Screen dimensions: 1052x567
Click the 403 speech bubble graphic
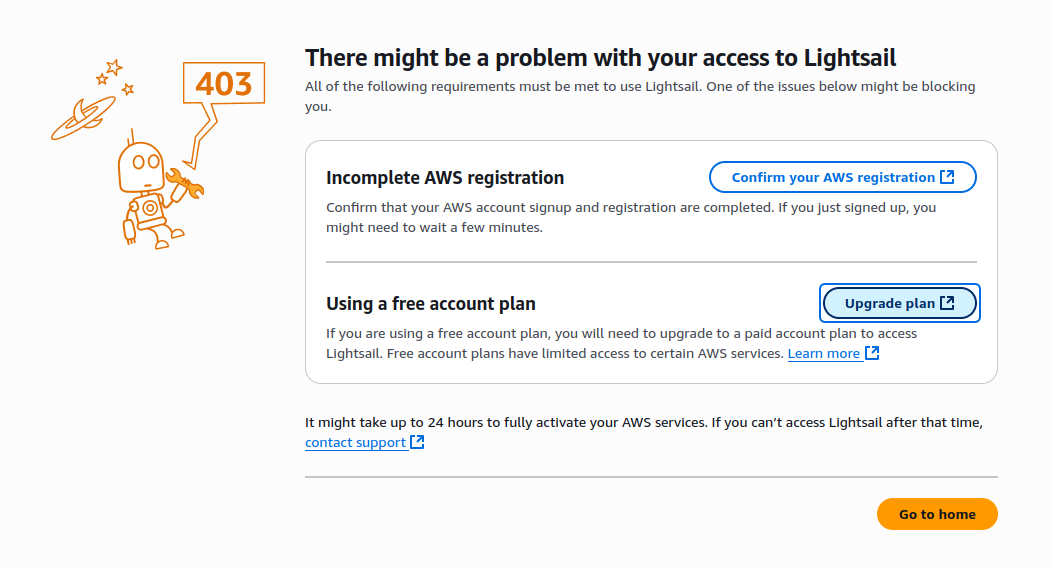pyautogui.click(x=224, y=83)
